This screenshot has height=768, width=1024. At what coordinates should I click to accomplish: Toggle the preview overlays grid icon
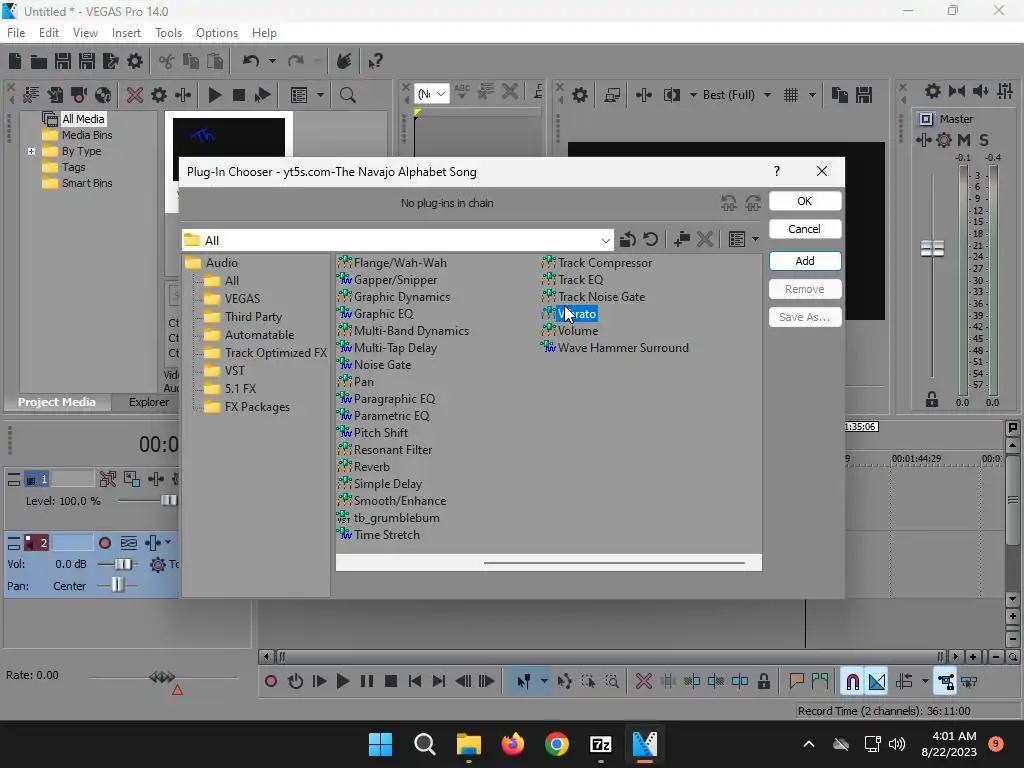791,95
